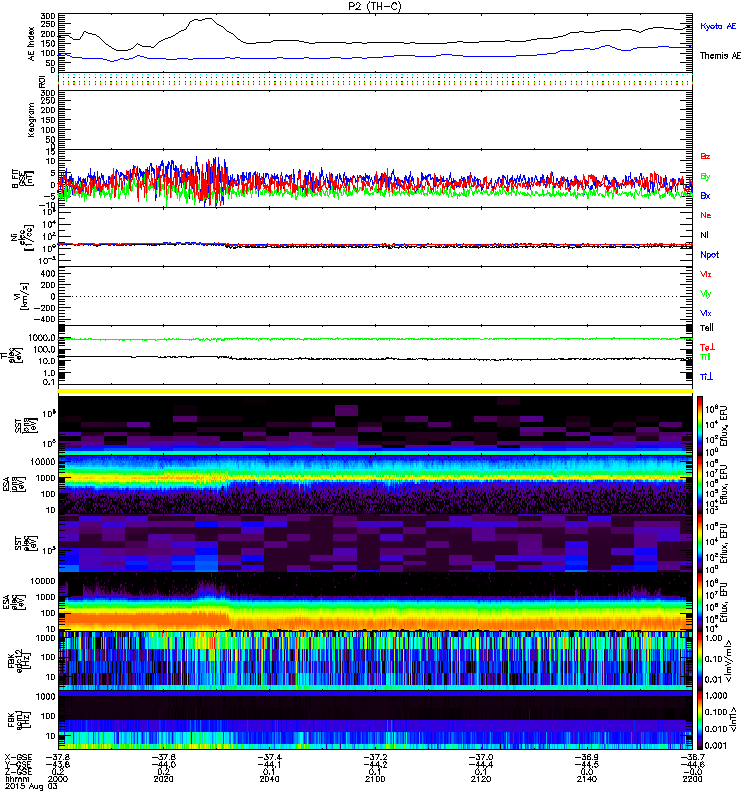Click the 2200 time tick label

pyautogui.click(x=692, y=779)
